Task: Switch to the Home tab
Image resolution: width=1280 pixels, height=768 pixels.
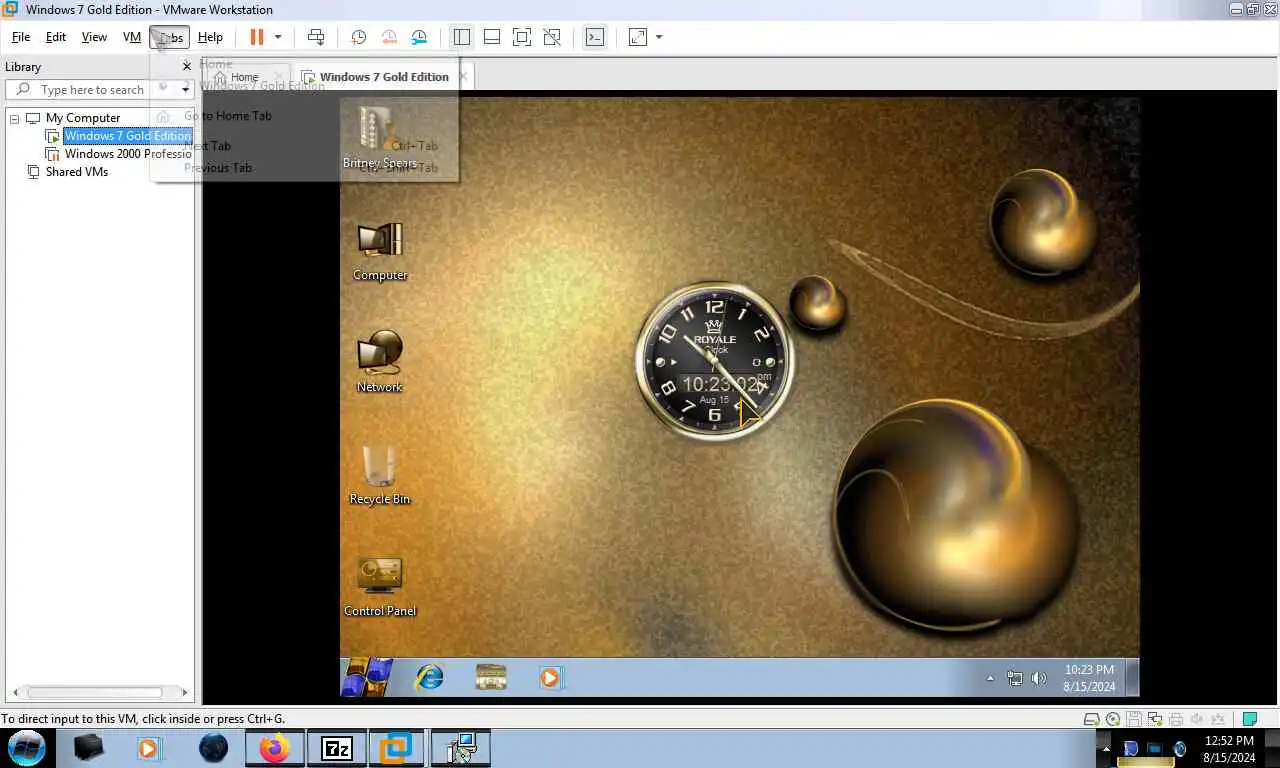Action: pos(245,77)
